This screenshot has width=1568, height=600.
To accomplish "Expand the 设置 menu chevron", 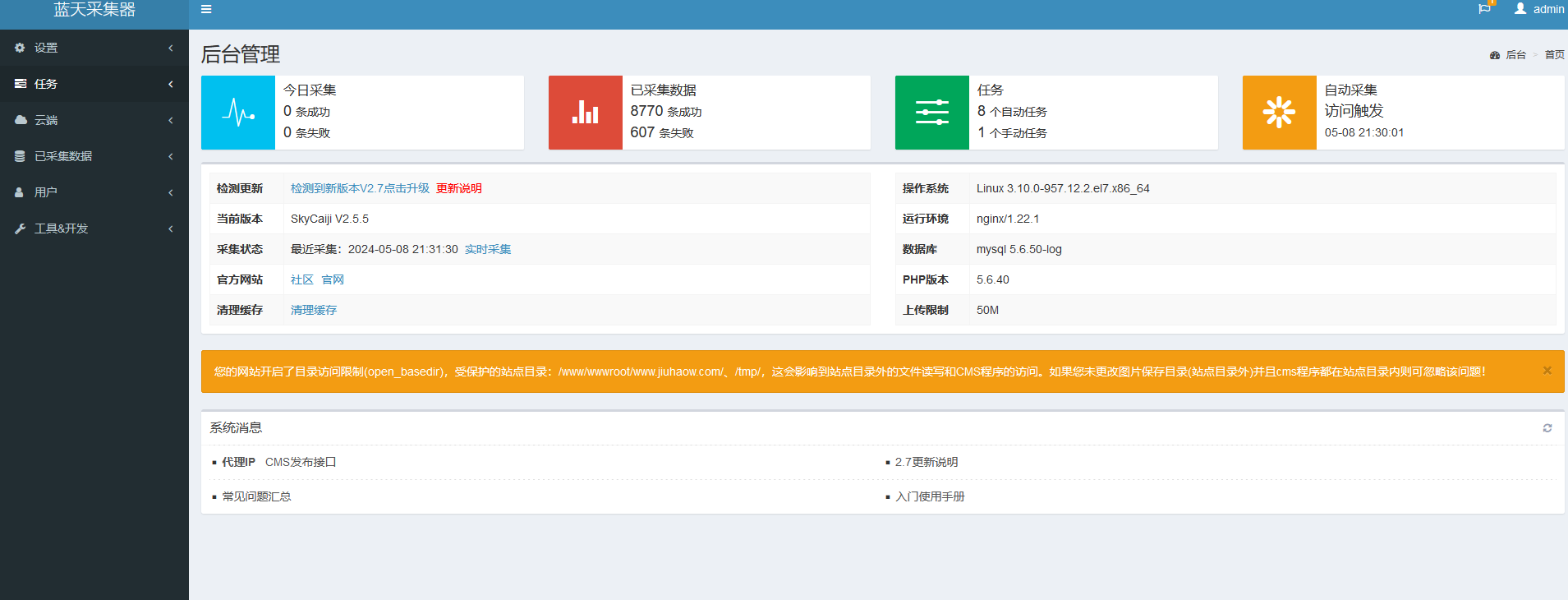I will (x=171, y=48).
